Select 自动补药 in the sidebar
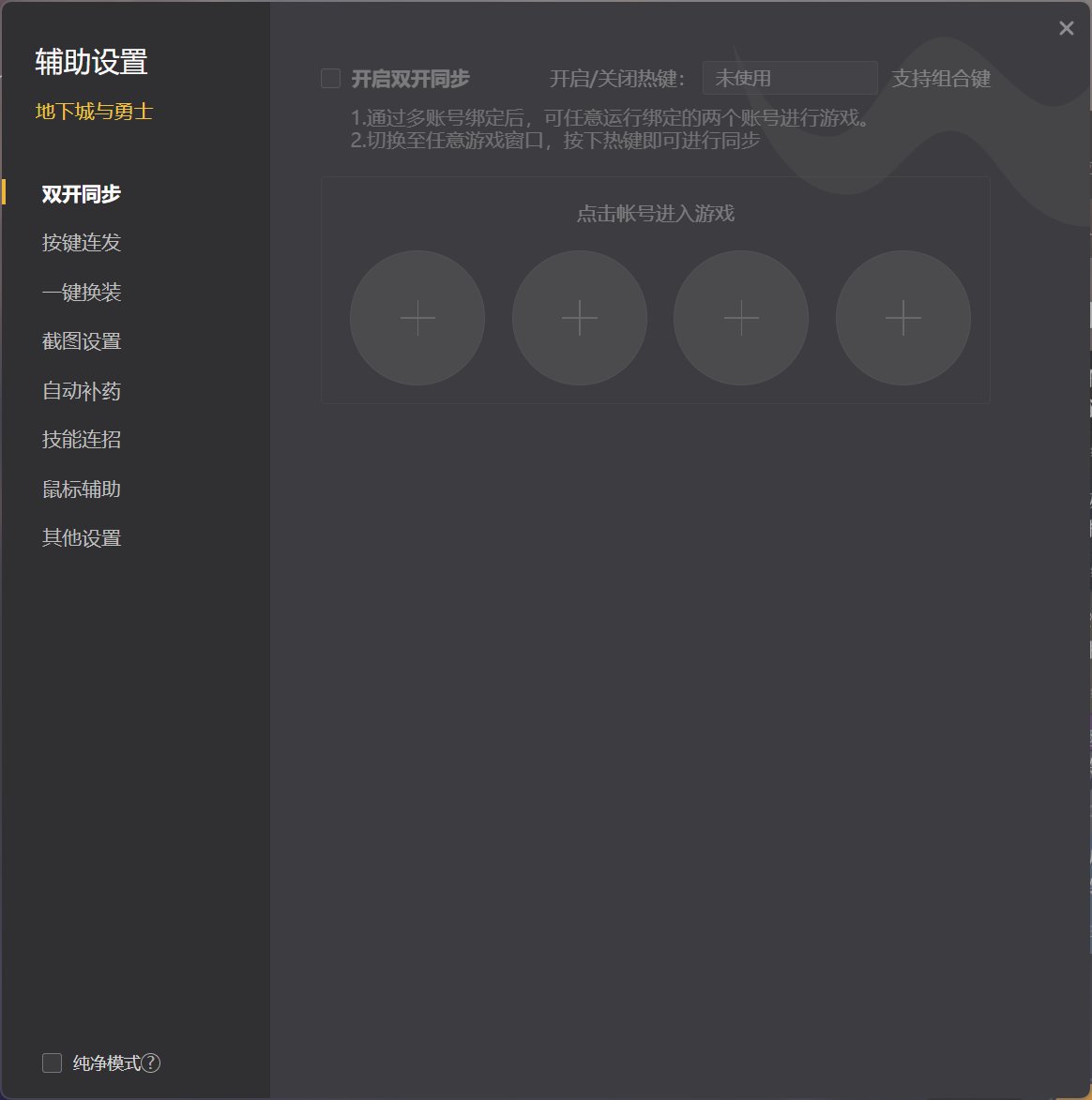Screen dimensions: 1092x1100 point(82,391)
